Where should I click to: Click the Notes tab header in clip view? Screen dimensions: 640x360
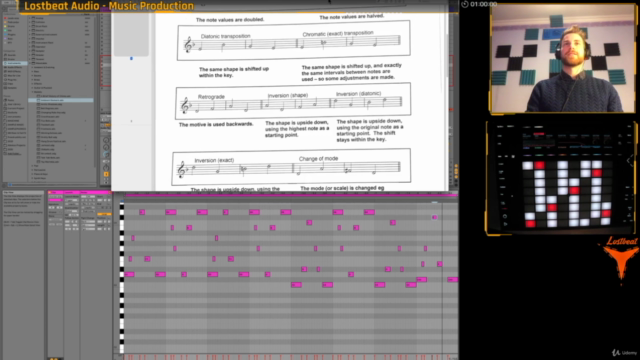84,193
